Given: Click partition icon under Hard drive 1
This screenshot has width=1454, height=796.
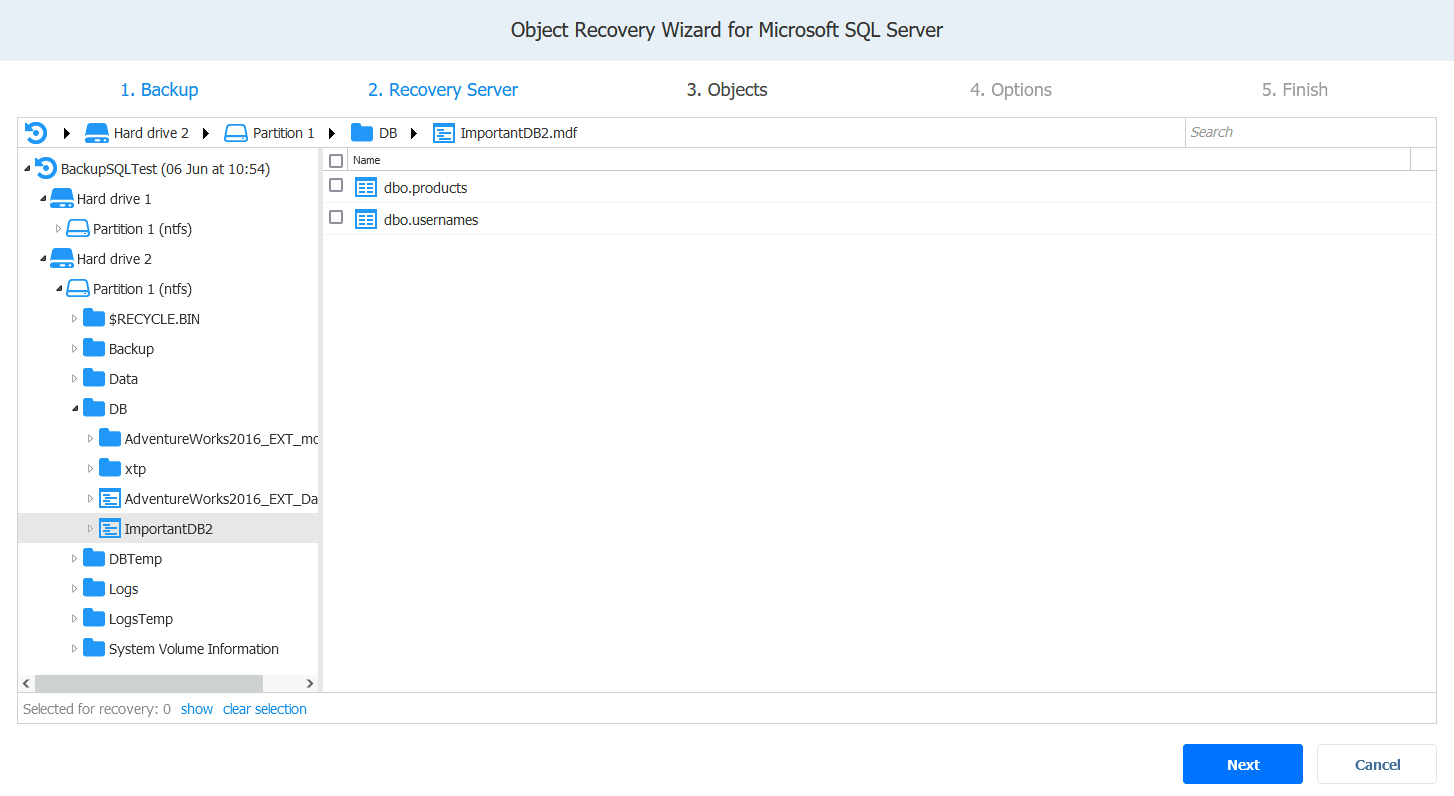Looking at the screenshot, I should click(78, 228).
